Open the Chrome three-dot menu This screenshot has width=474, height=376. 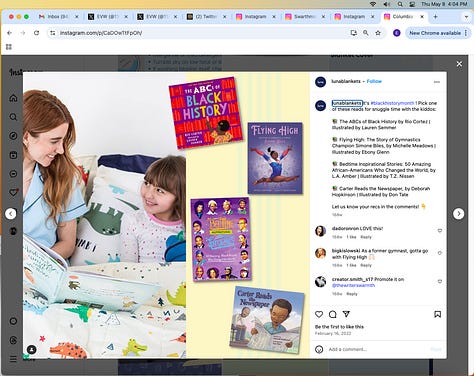(466, 33)
